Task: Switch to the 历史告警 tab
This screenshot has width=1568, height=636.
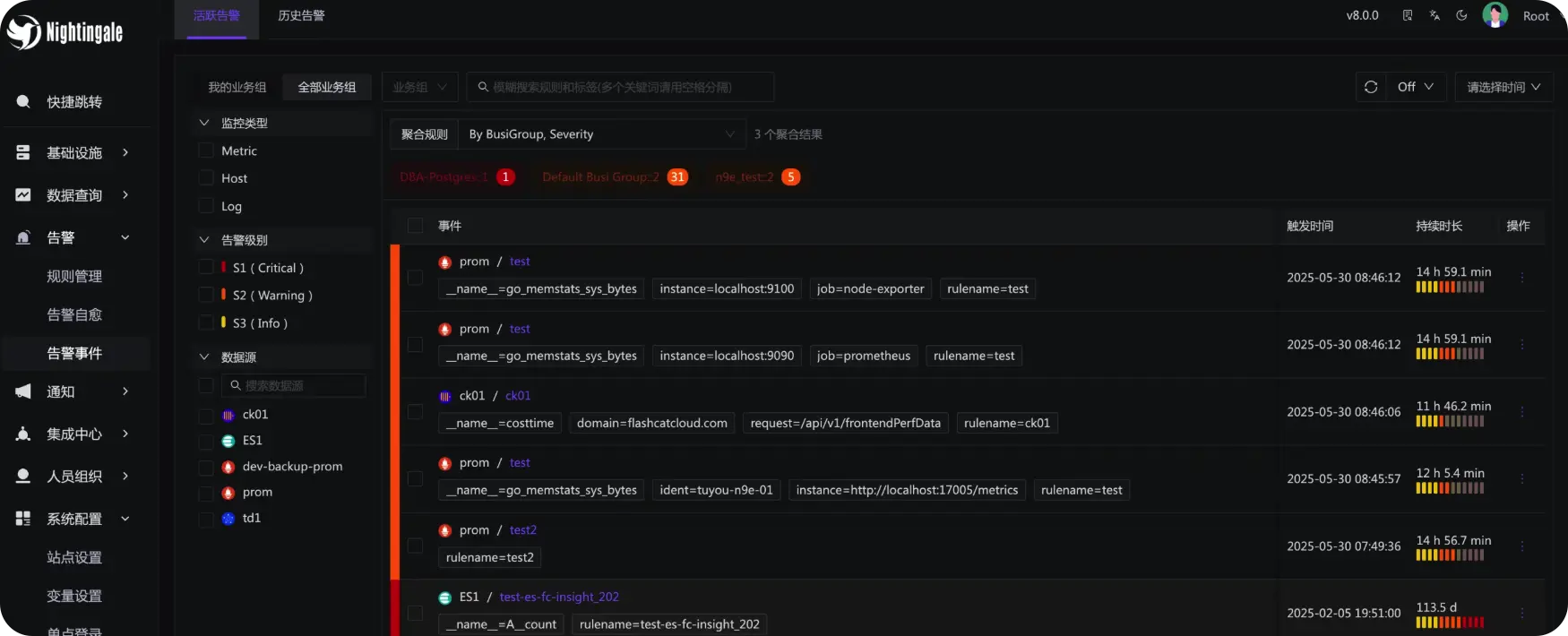Action: (301, 16)
